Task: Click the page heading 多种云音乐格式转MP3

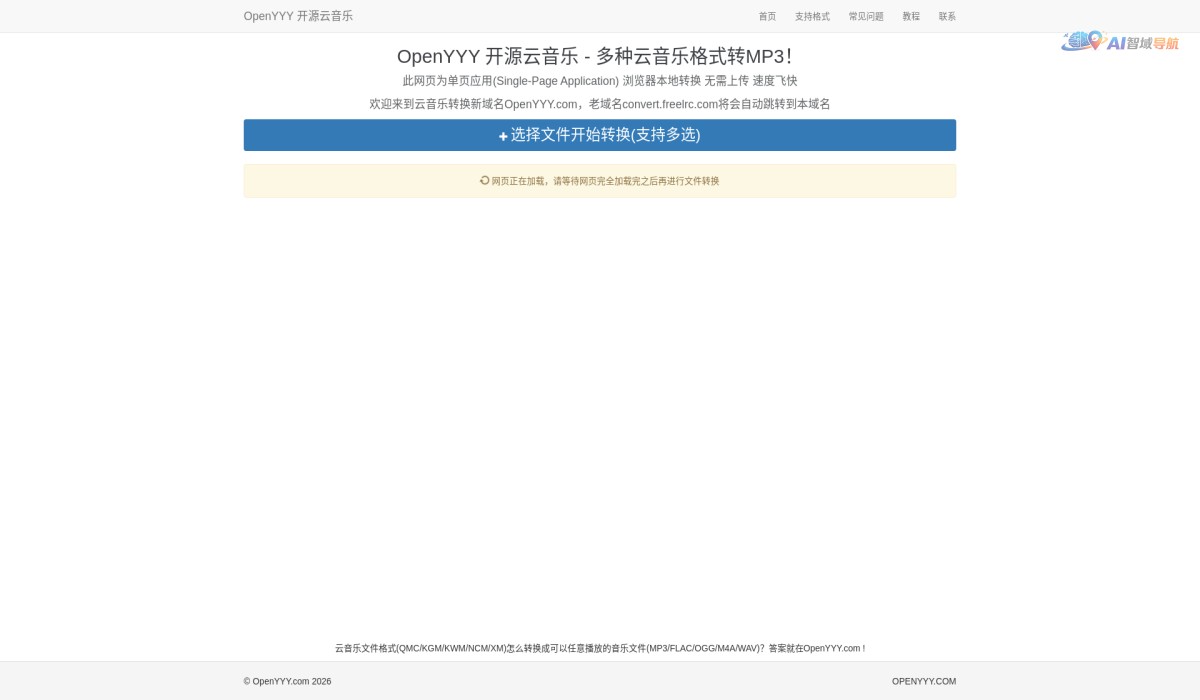Action: [x=600, y=56]
